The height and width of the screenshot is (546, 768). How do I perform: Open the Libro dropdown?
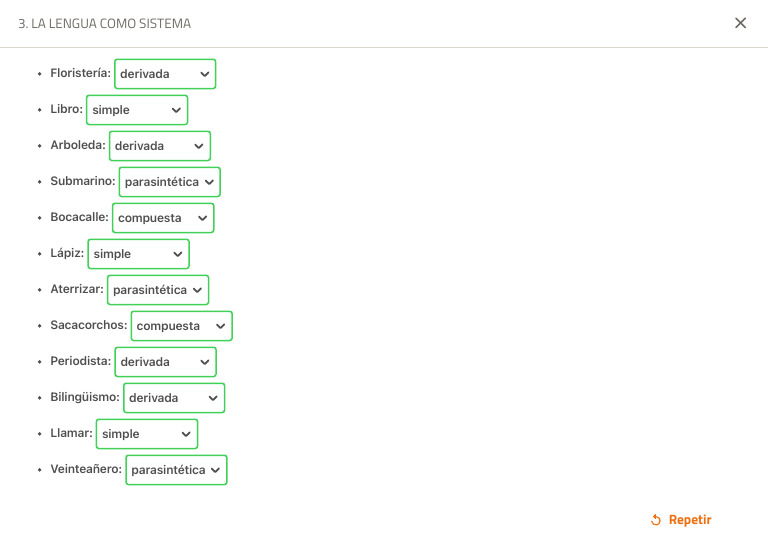pos(137,110)
